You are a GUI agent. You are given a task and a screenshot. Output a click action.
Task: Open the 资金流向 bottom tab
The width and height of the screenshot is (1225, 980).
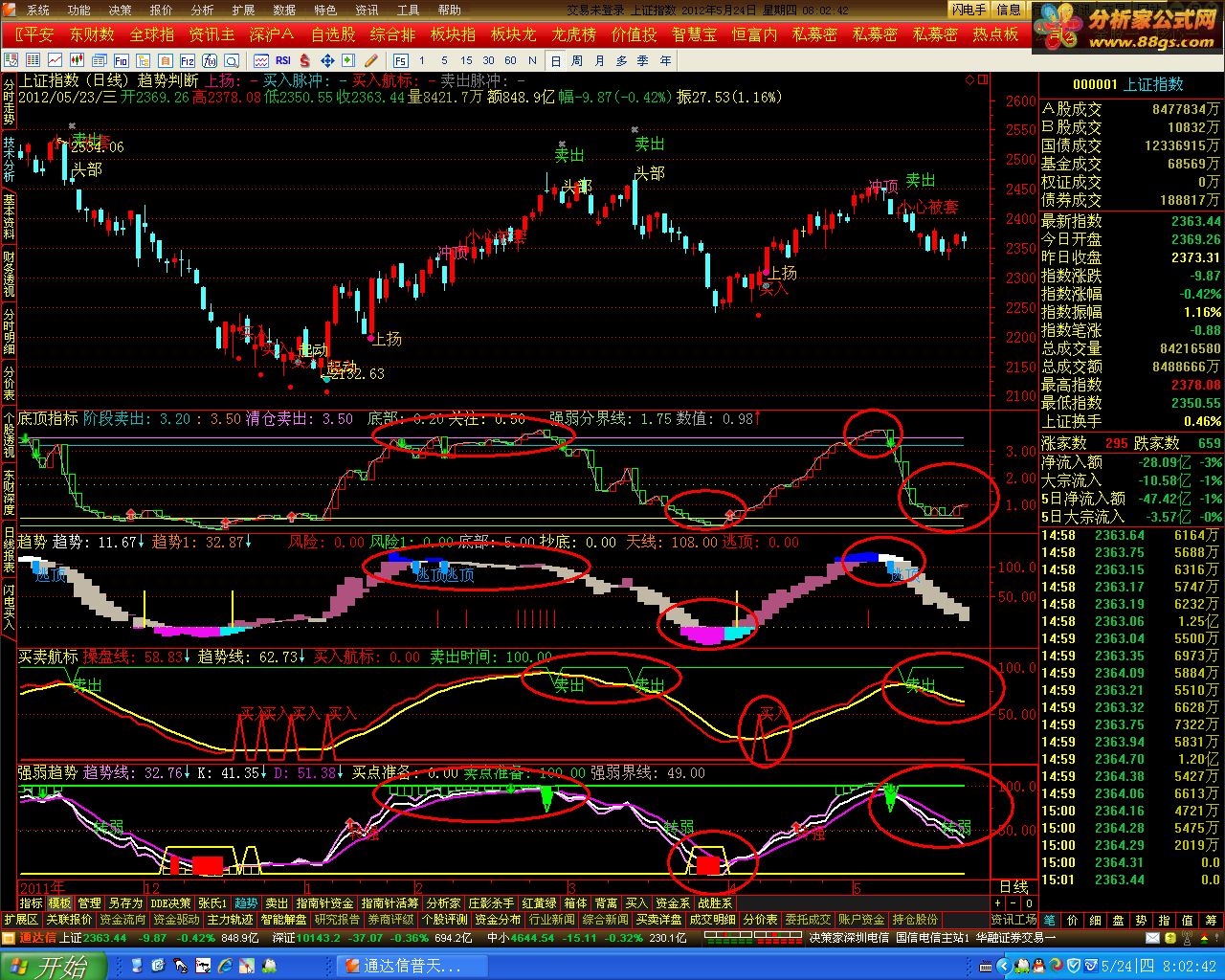(x=122, y=920)
